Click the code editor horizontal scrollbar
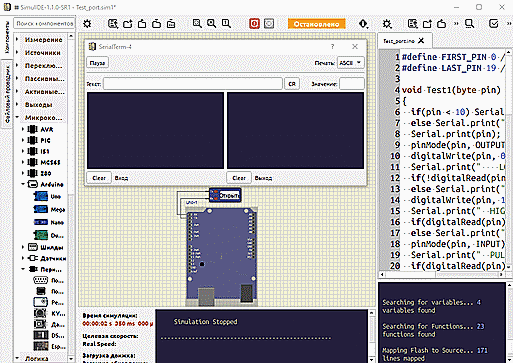 point(442,275)
